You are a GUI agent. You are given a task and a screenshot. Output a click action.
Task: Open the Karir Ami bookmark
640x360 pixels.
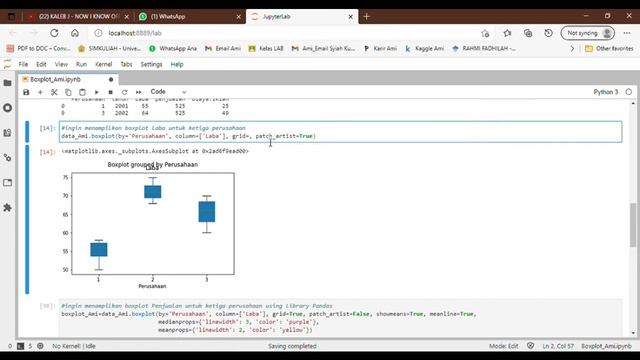pos(380,48)
